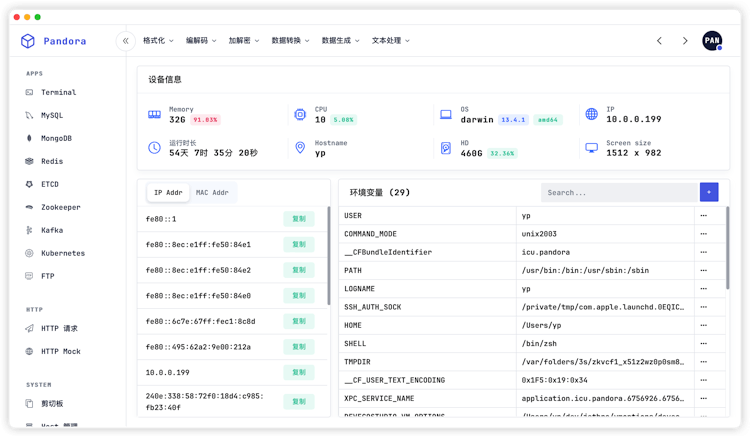Open the more options for the USER row
The height and width of the screenshot is (437, 750).
(703, 215)
